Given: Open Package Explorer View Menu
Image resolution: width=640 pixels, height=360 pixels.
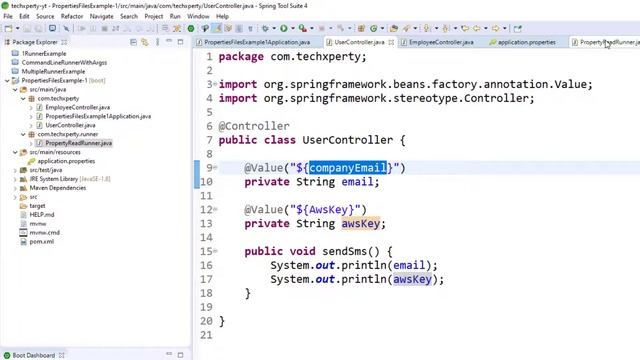Looking at the screenshot, I should coord(157,42).
